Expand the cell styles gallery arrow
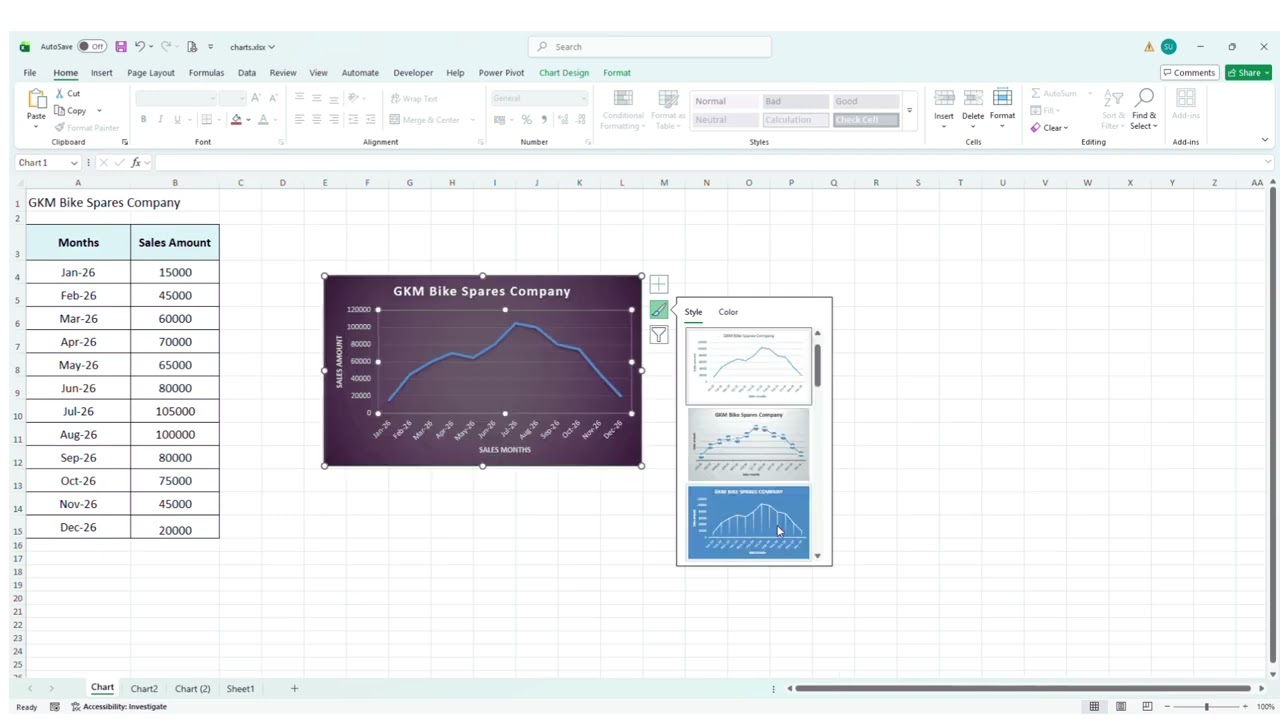Viewport: 1280px width, 720px height. pos(909,111)
